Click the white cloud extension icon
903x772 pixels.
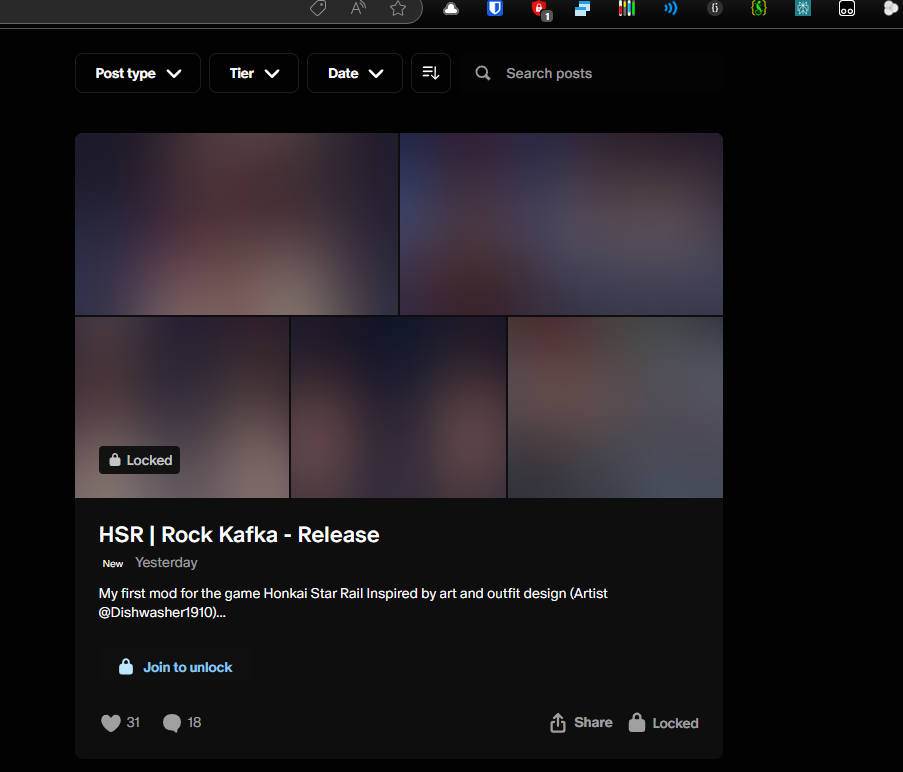[451, 9]
